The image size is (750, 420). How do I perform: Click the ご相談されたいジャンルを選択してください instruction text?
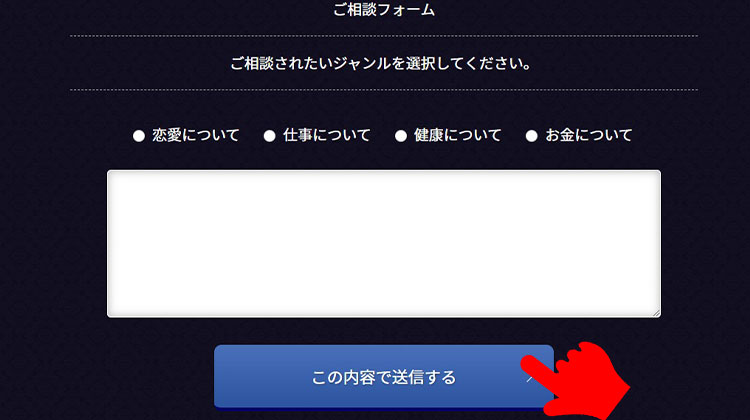coord(381,63)
